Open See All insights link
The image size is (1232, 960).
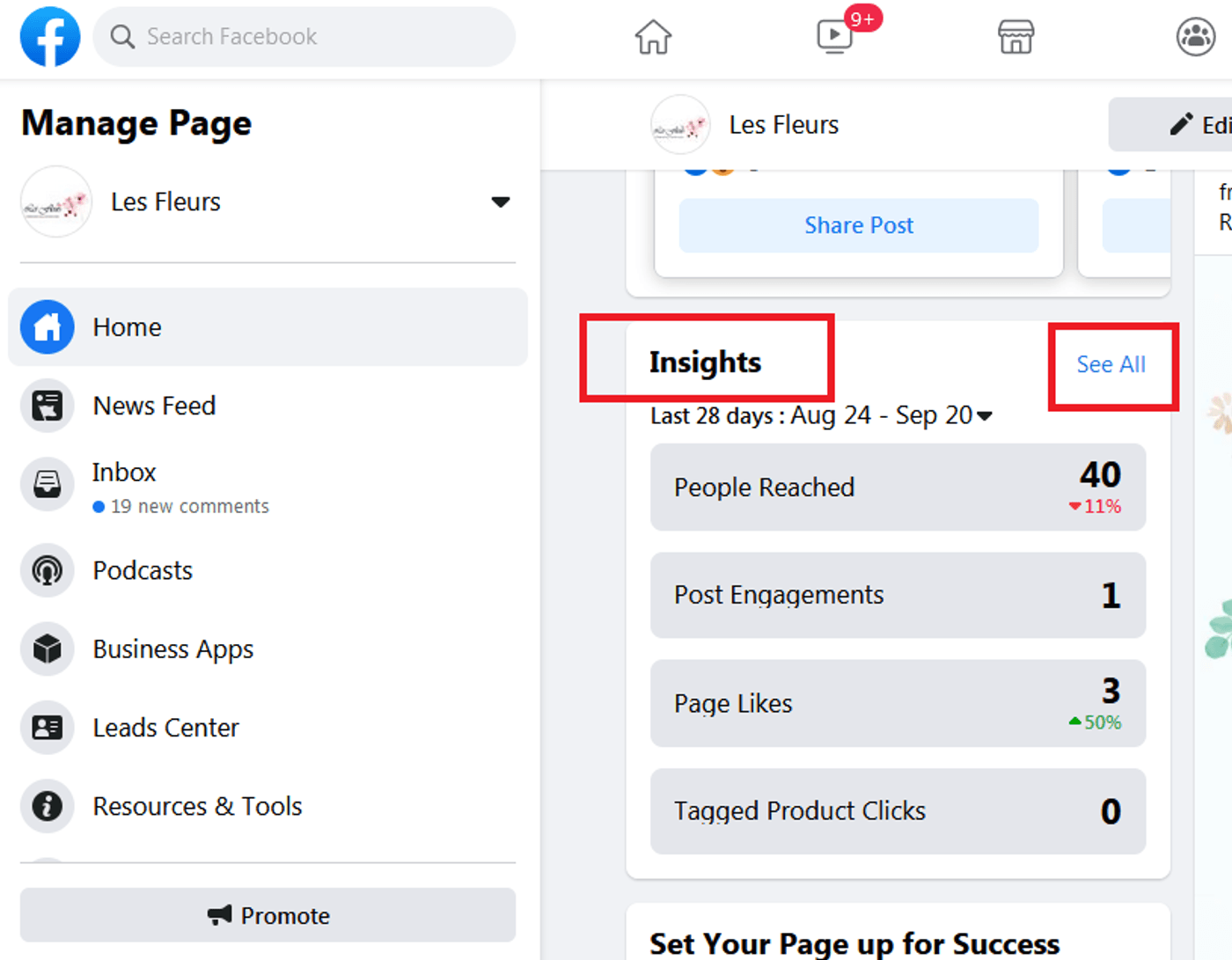1111,364
